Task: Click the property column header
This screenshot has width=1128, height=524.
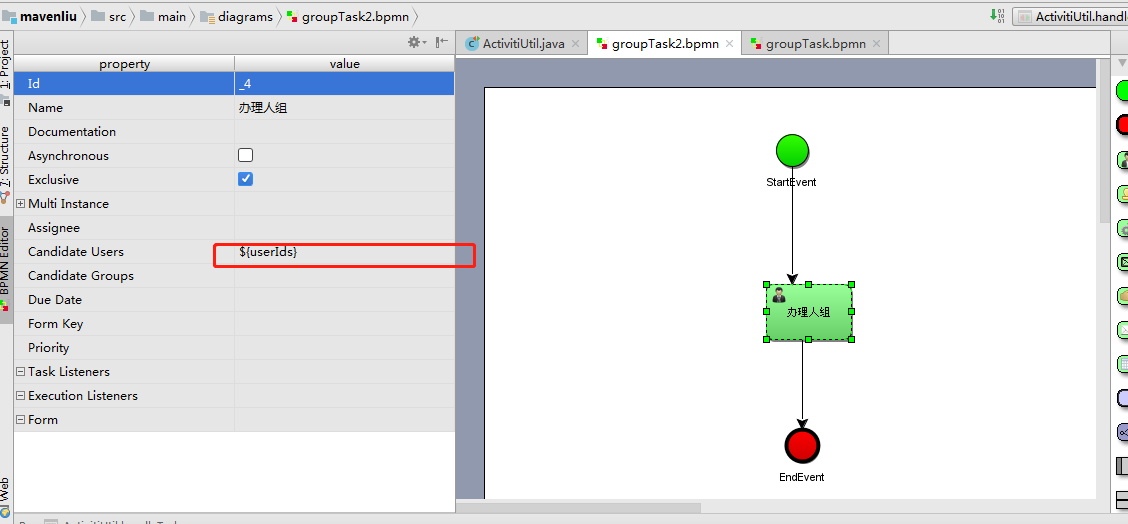Action: coord(124,64)
